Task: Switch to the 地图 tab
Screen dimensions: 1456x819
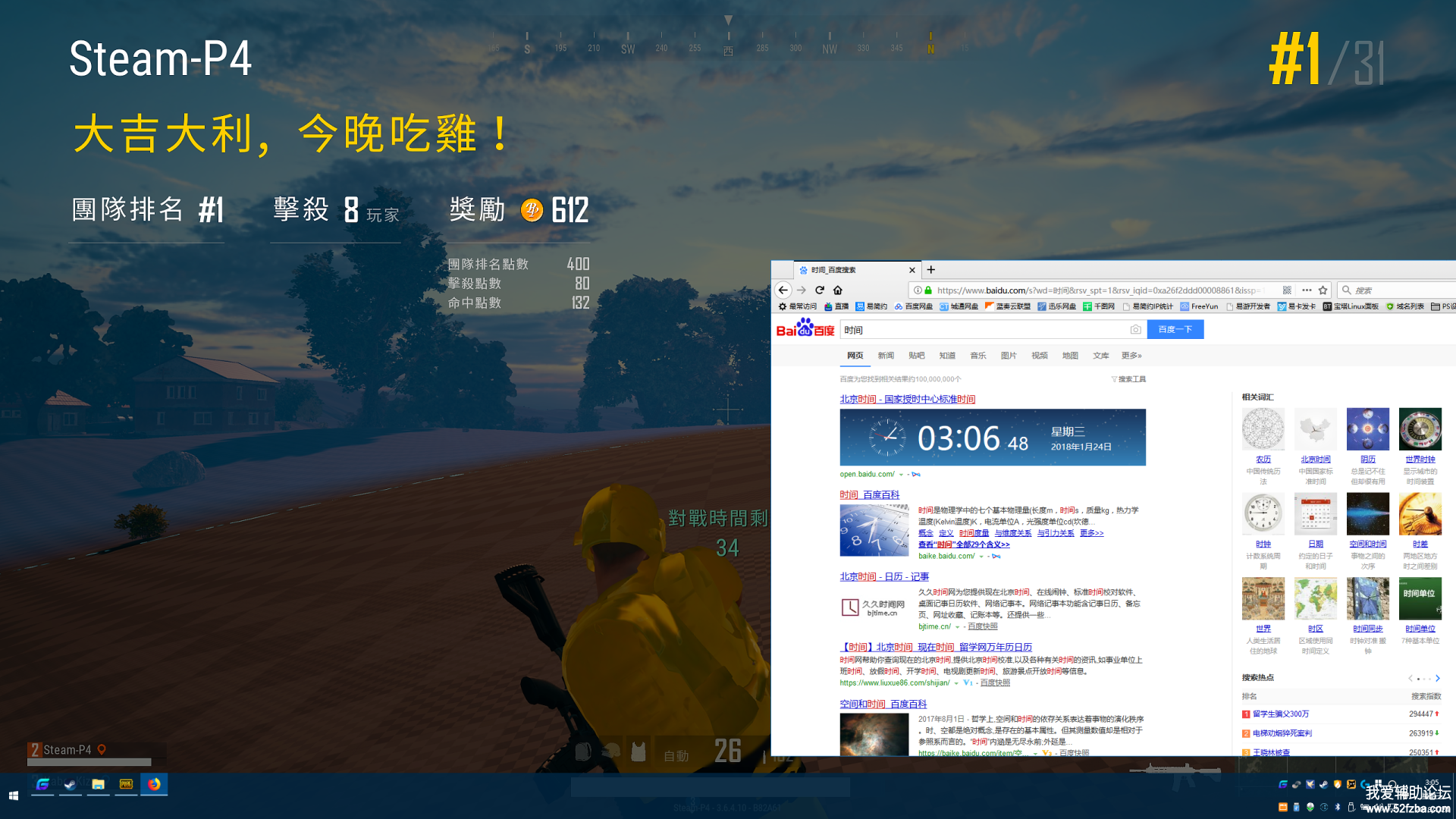Action: (1070, 355)
